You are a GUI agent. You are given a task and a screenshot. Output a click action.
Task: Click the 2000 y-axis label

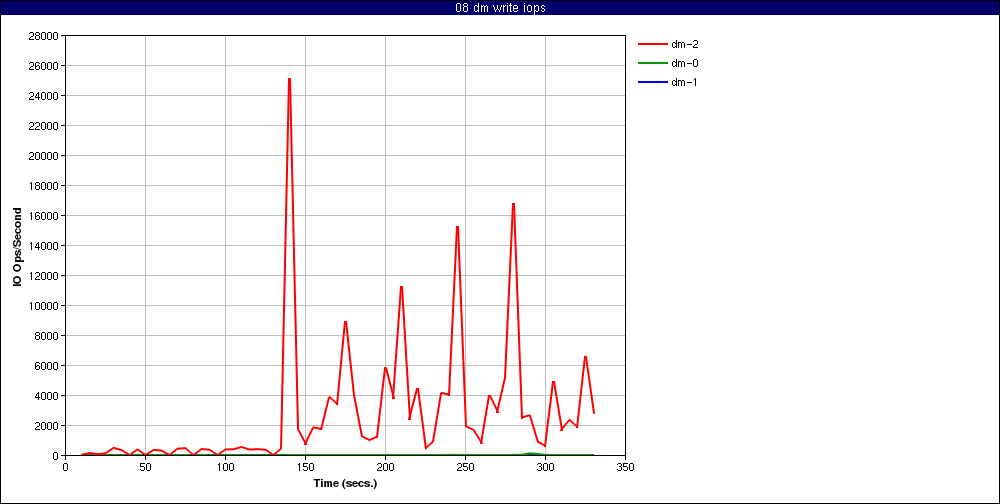pyautogui.click(x=47, y=426)
